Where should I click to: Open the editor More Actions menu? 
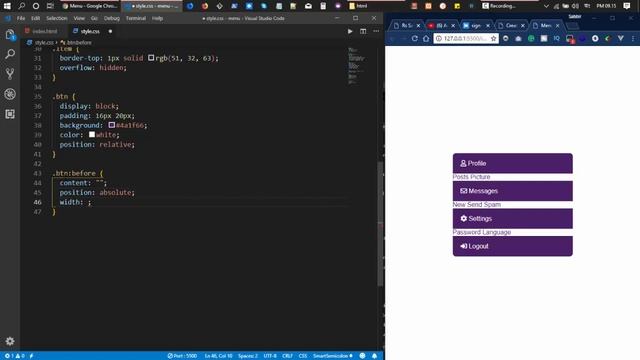click(376, 31)
